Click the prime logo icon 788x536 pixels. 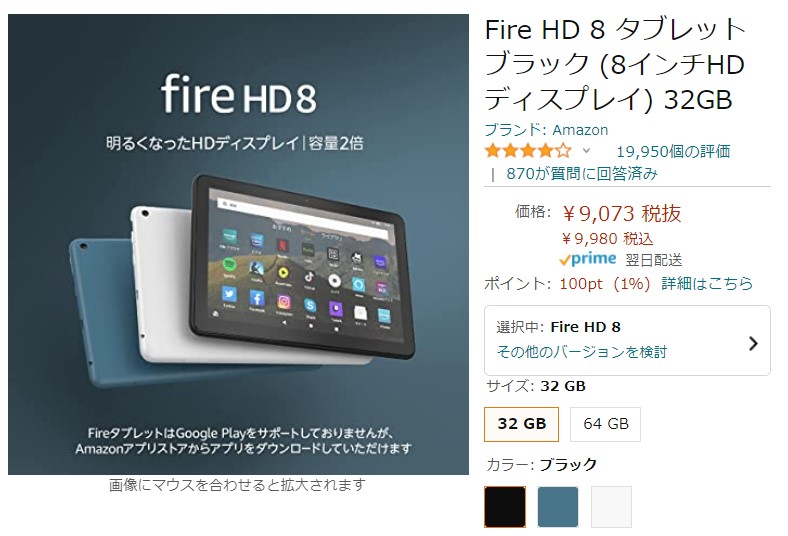[x=587, y=259]
